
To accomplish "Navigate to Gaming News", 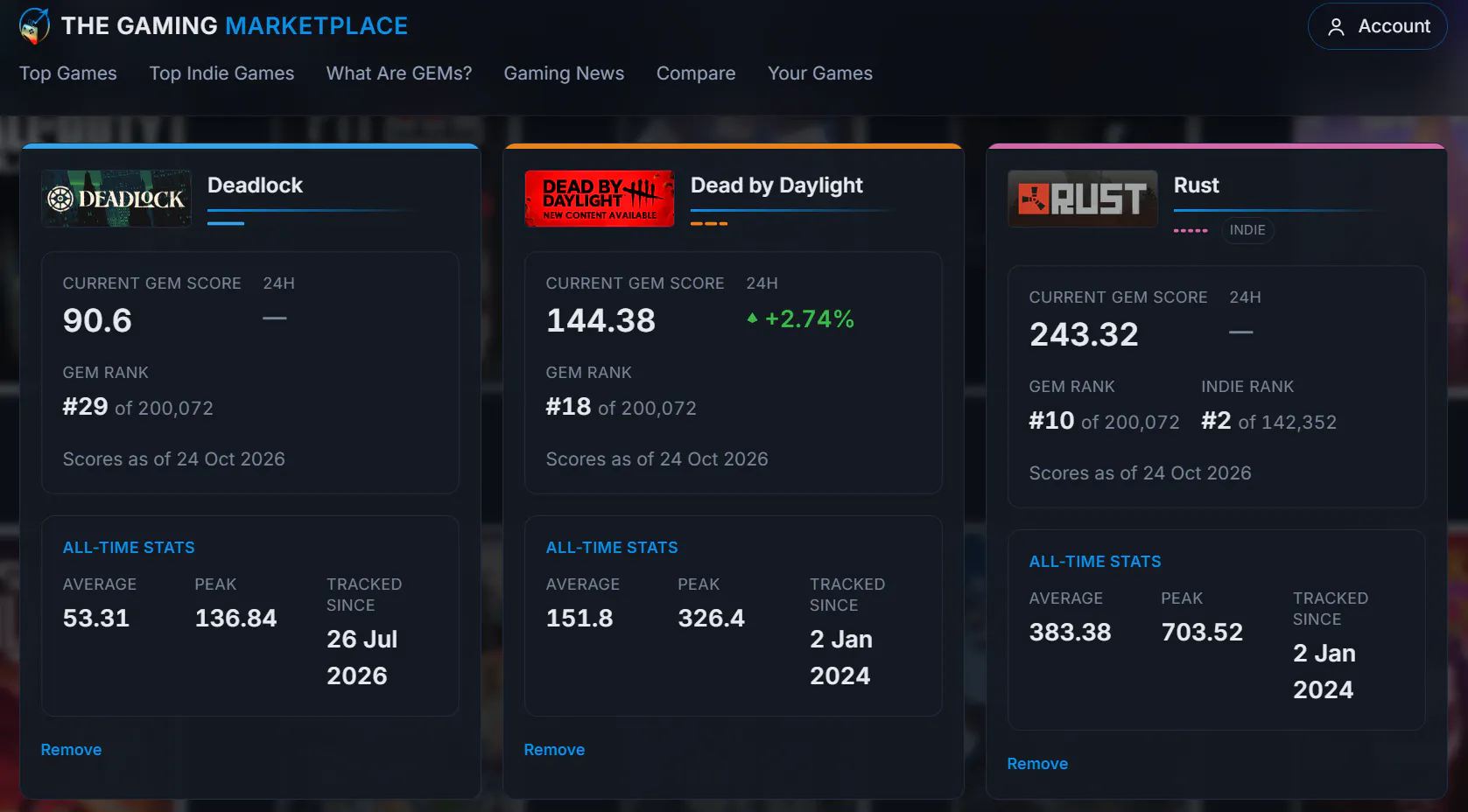I will [x=564, y=73].
